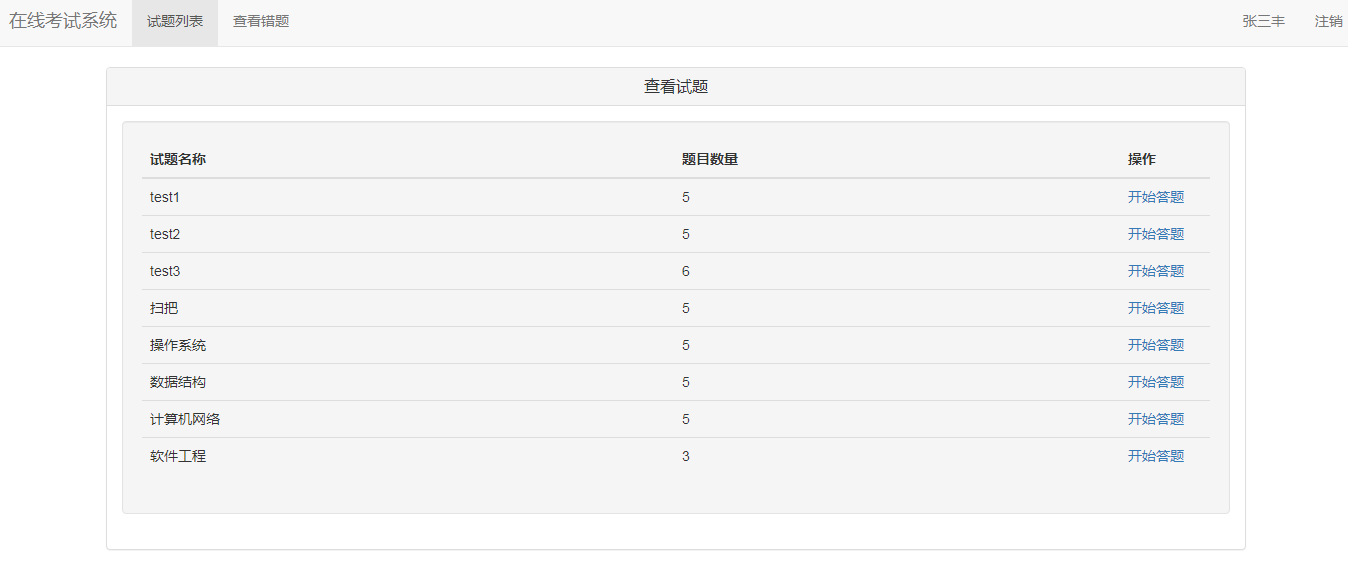Begin the 计算机网络 exam
The width and height of the screenshot is (1348, 569).
click(1156, 419)
